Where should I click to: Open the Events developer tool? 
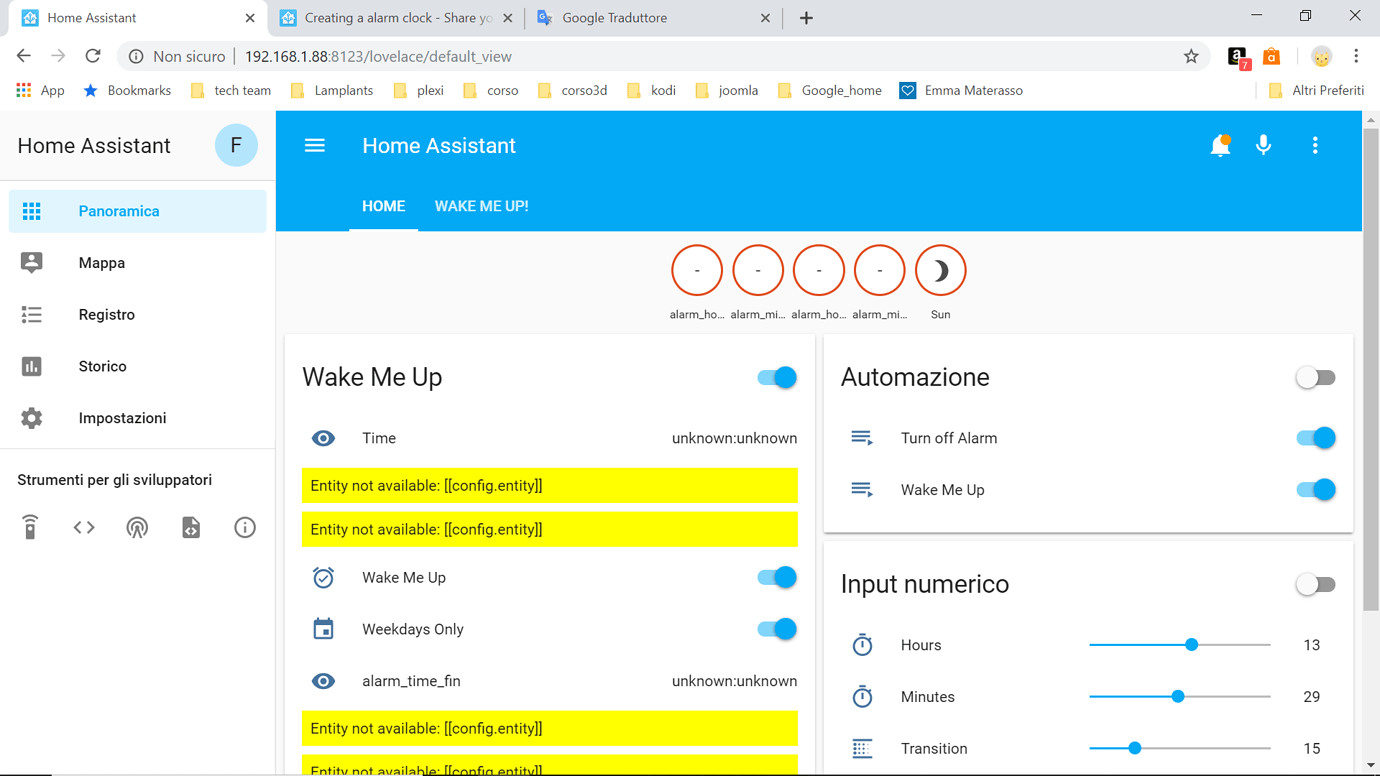(137, 527)
